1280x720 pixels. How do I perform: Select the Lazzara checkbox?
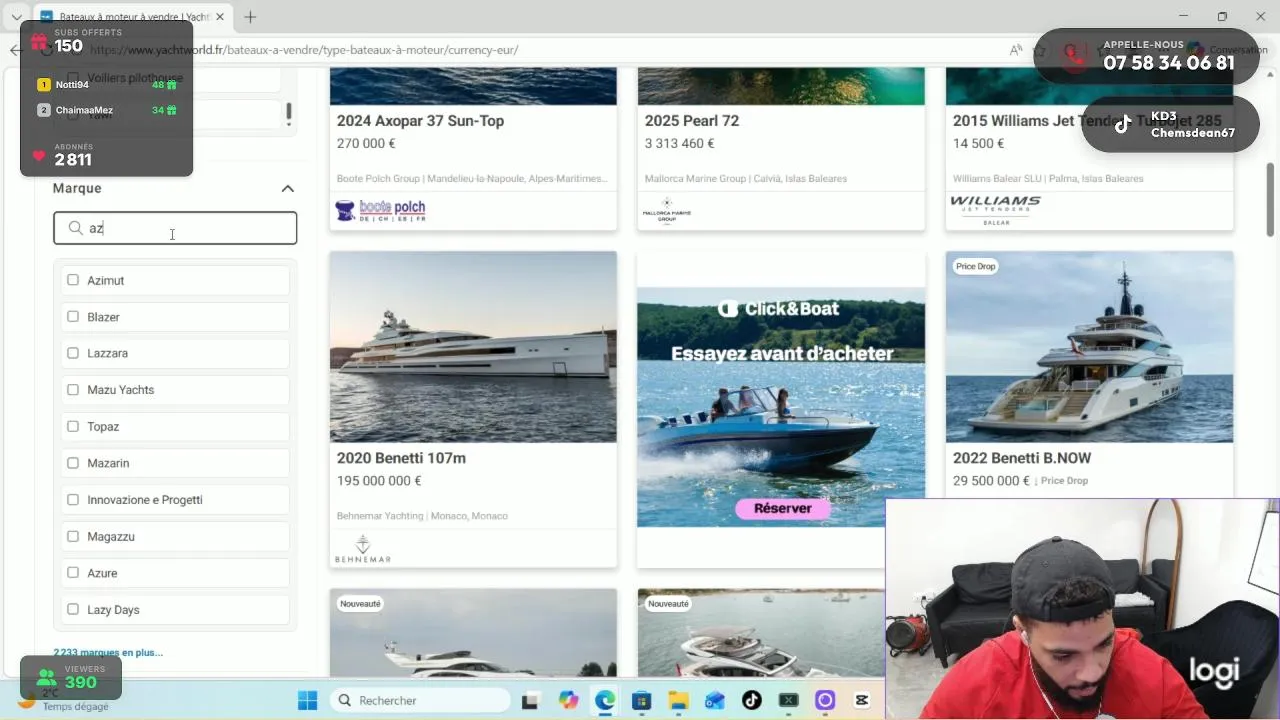coord(73,353)
